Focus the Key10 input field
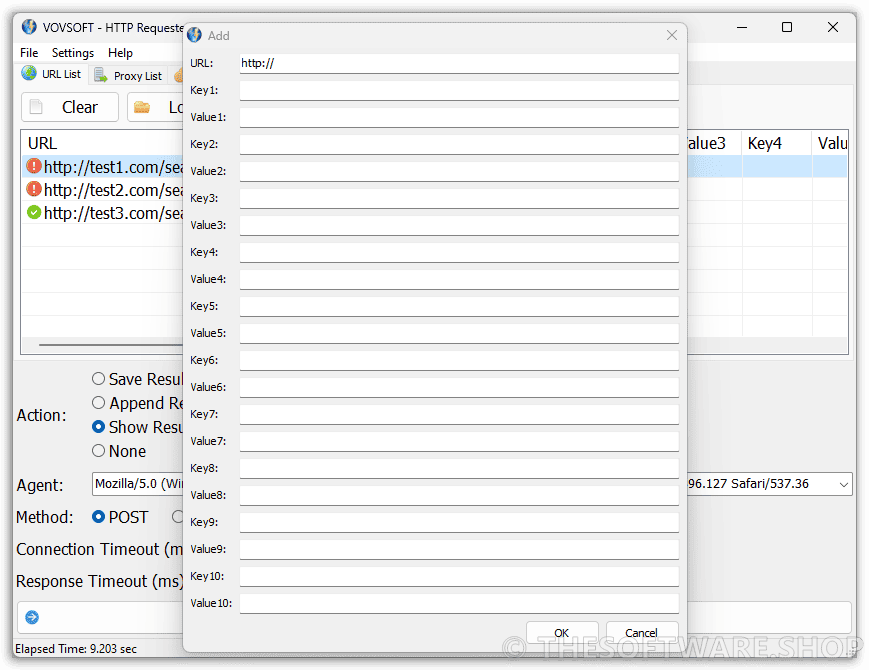Screen dimensions: 869x670 (x=459, y=576)
